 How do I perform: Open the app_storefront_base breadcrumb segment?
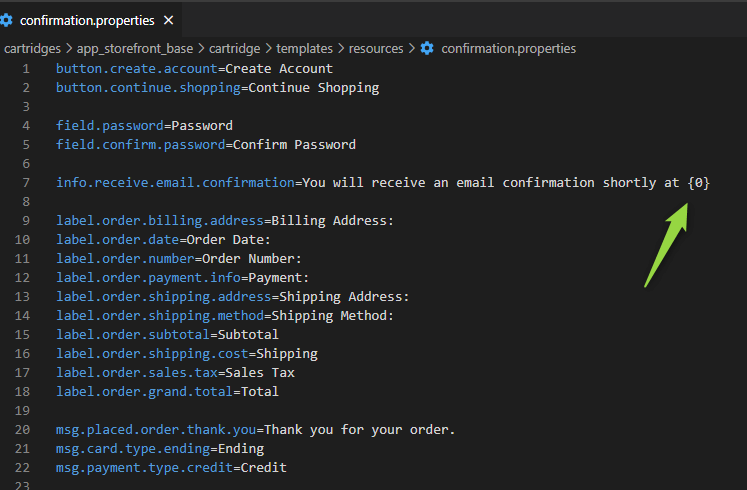135,49
